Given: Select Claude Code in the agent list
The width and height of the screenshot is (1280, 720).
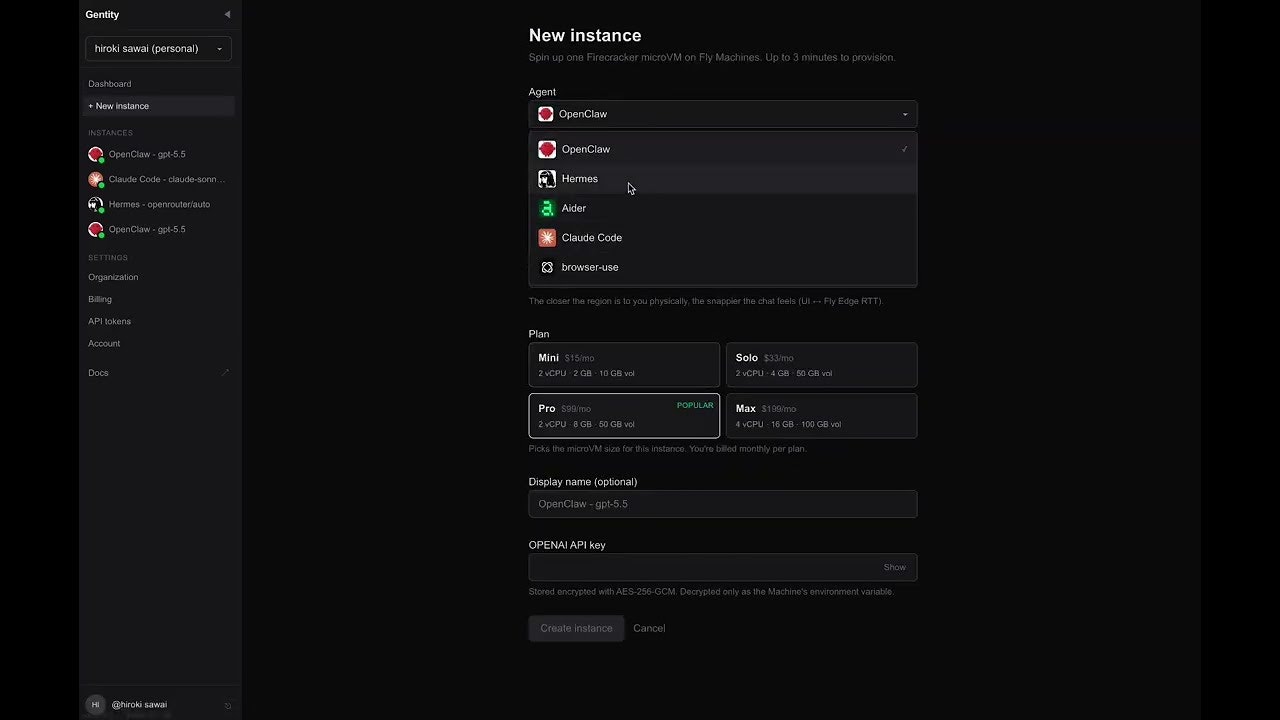Looking at the screenshot, I should click(x=723, y=238).
